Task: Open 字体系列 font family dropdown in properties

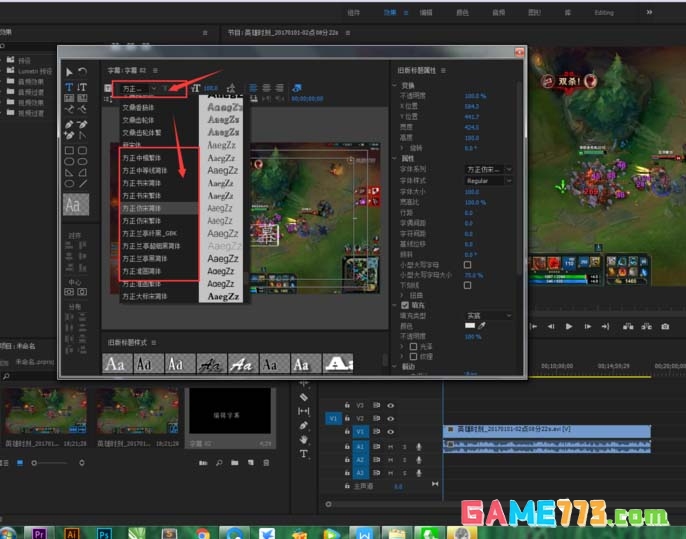Action: point(488,169)
